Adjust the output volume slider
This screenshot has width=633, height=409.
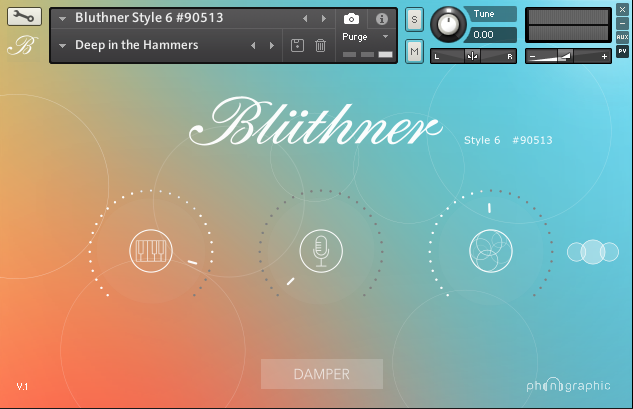click(x=568, y=56)
